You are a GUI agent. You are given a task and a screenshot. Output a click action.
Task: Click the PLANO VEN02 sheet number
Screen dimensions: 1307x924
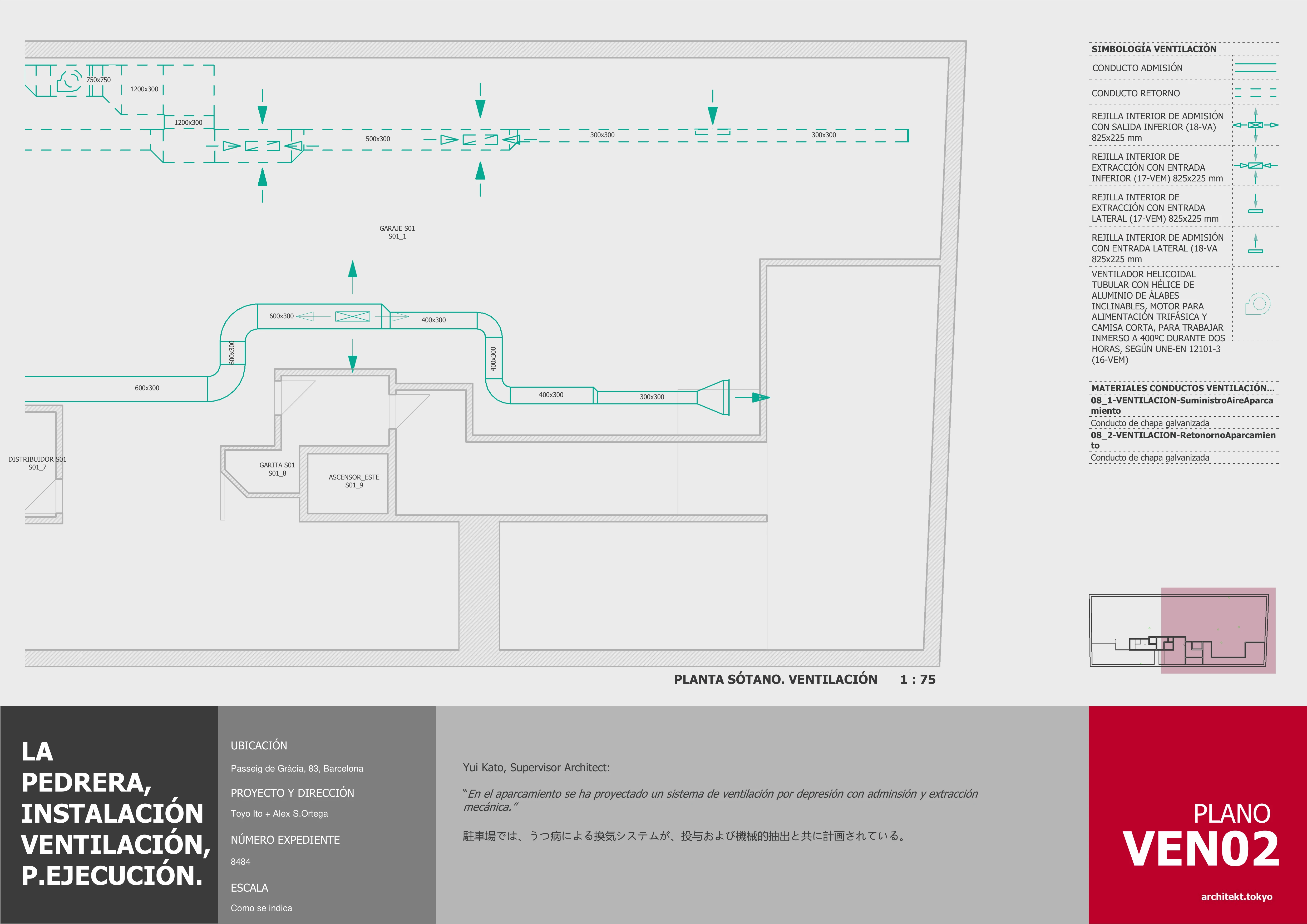1201,836
